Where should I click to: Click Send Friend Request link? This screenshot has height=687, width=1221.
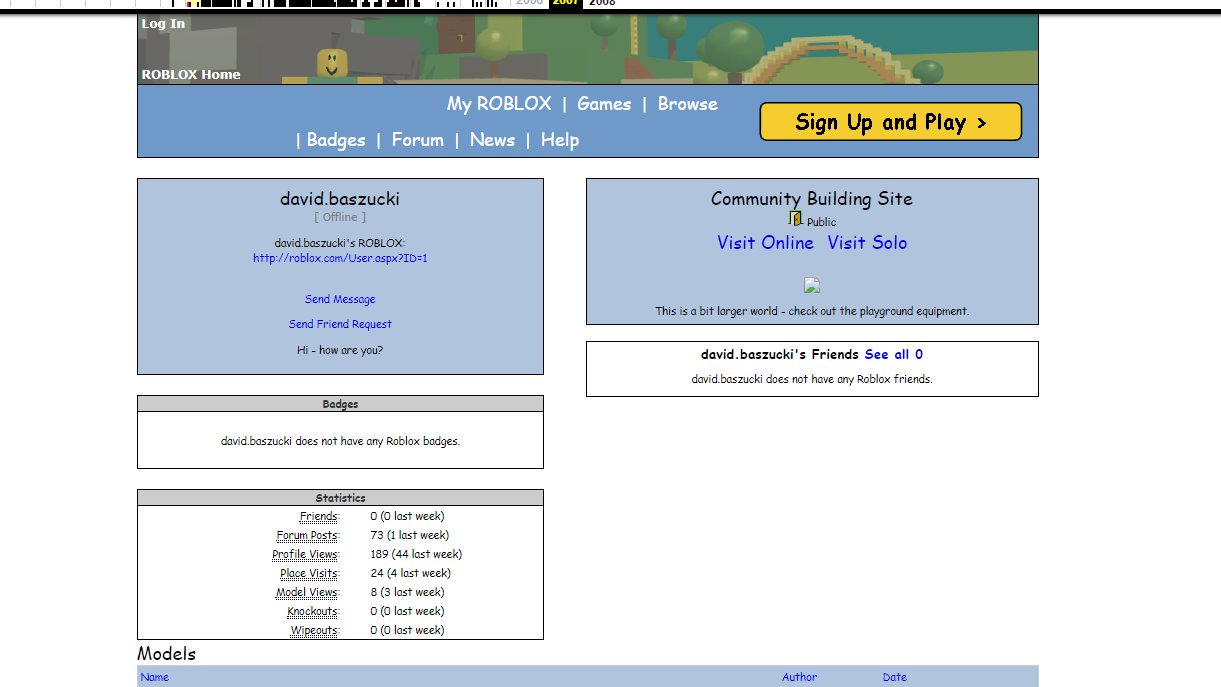point(340,324)
